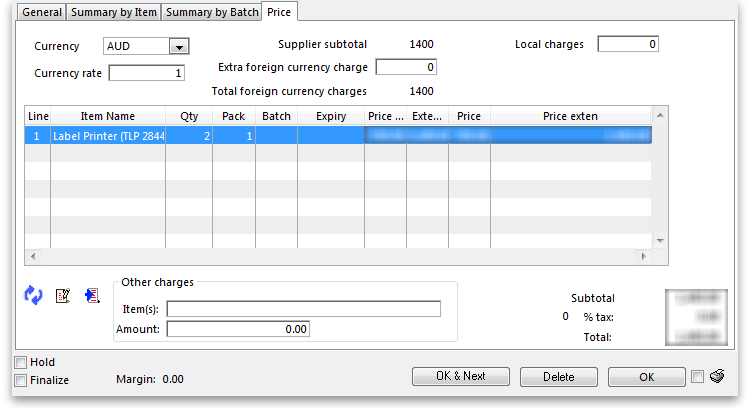Screen dimensions: 750x408
Task: Click the printer icon beside OK
Action: [717, 377]
